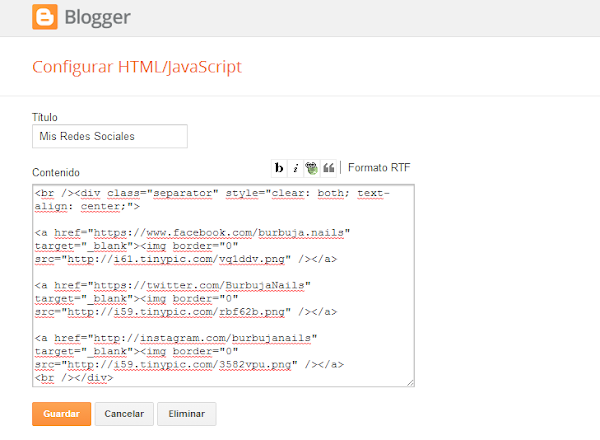
Task: Click the Título label
Action: [x=46, y=116]
